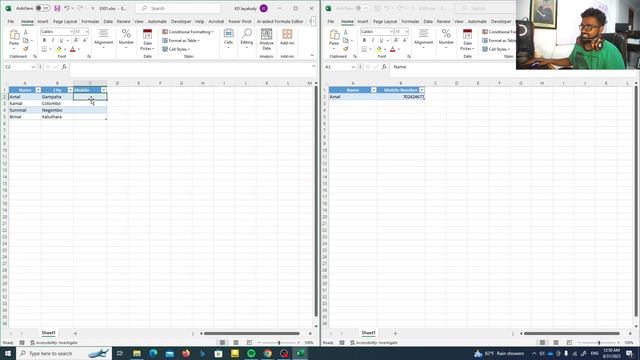Open File tab in left window

[x=11, y=21]
